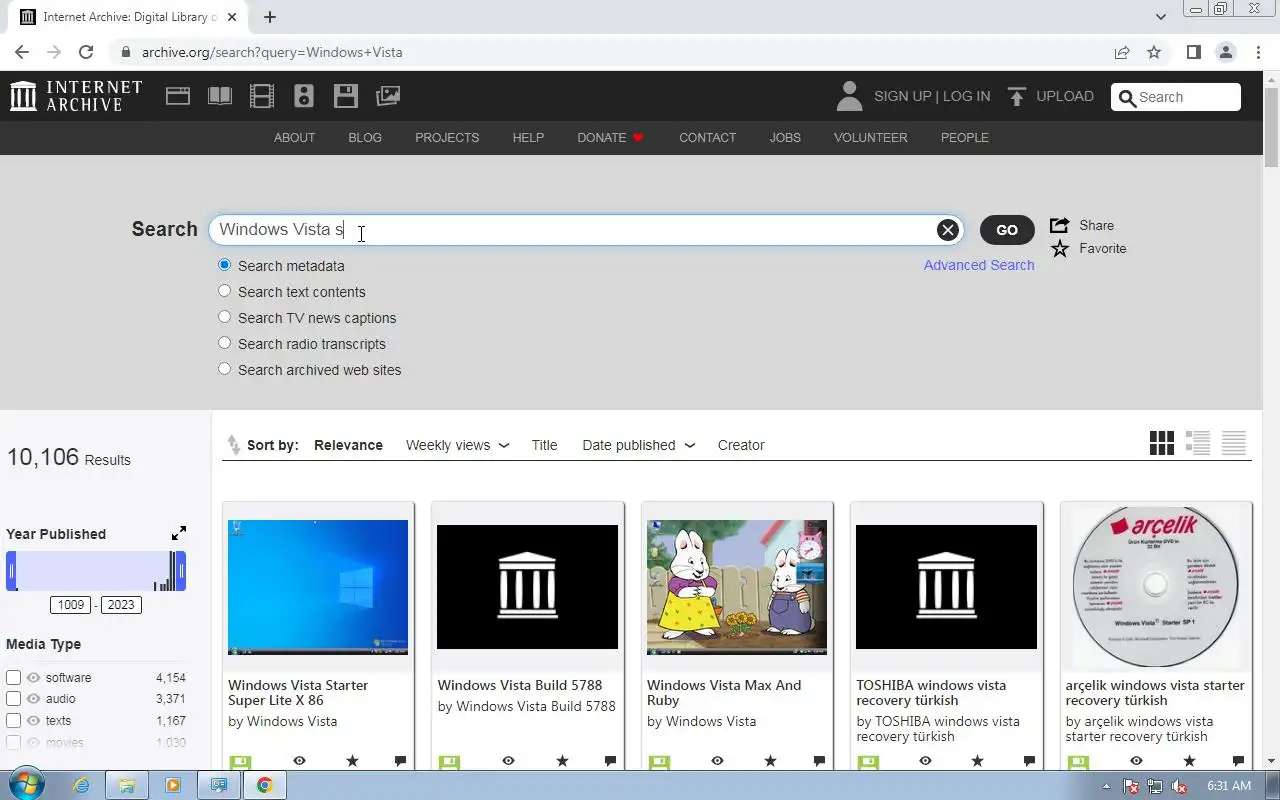Select Search metadata radio button
Image resolution: width=1280 pixels, height=800 pixels.
point(224,265)
